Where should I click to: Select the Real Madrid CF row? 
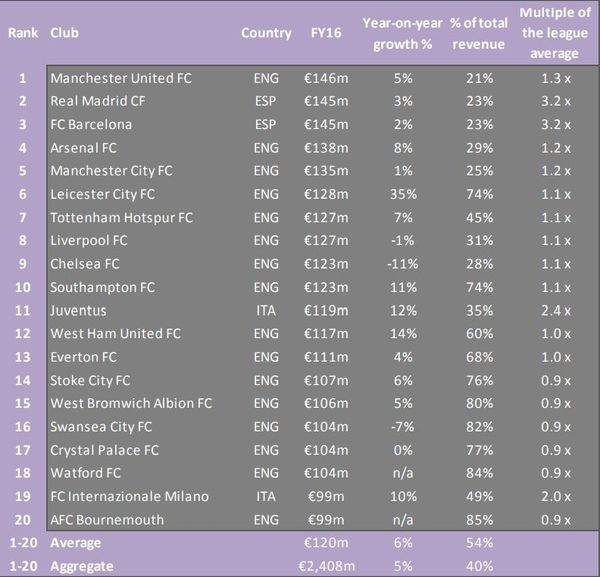pos(322,101)
